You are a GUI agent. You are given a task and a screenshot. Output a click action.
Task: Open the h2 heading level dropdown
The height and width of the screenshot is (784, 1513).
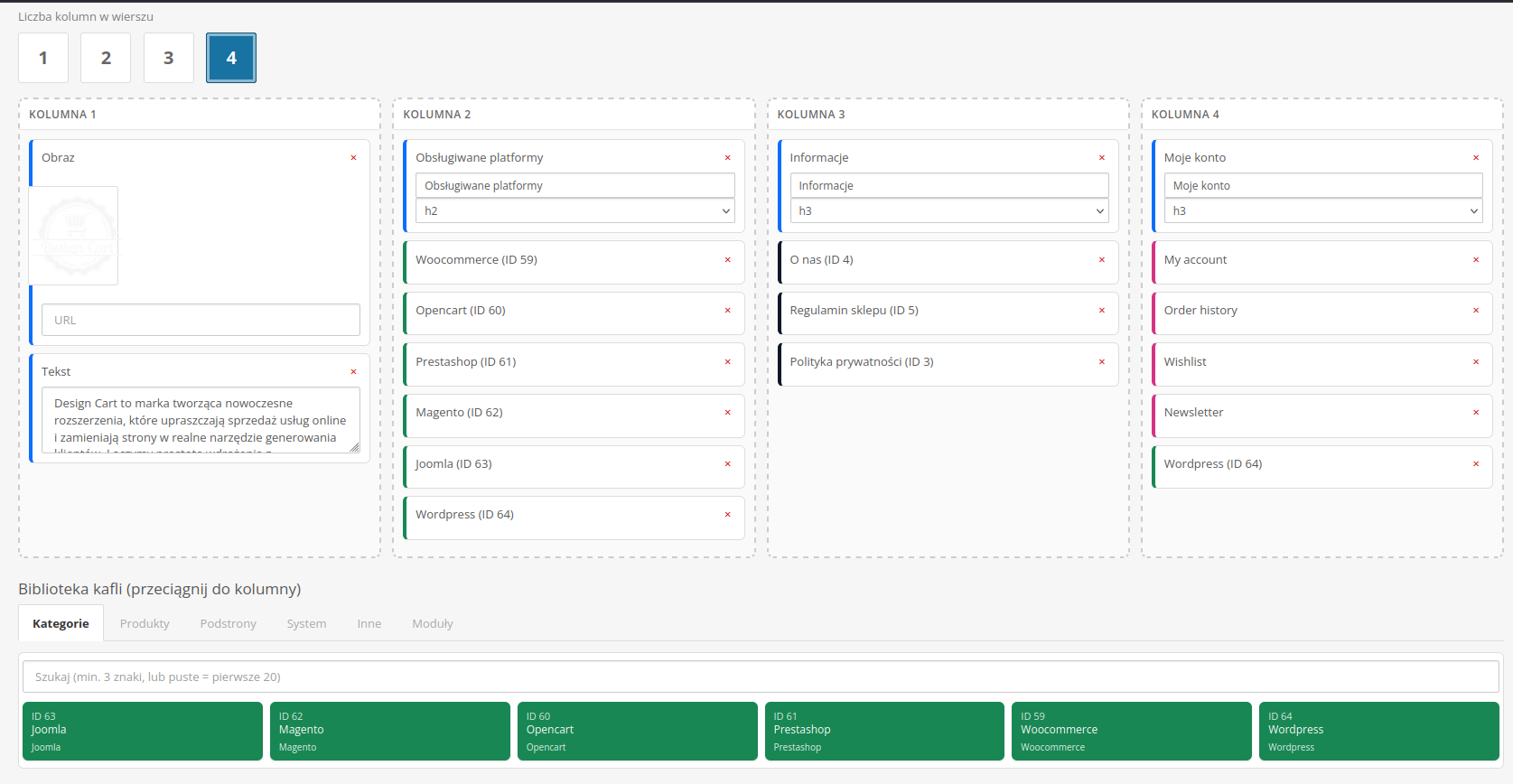pyautogui.click(x=575, y=210)
